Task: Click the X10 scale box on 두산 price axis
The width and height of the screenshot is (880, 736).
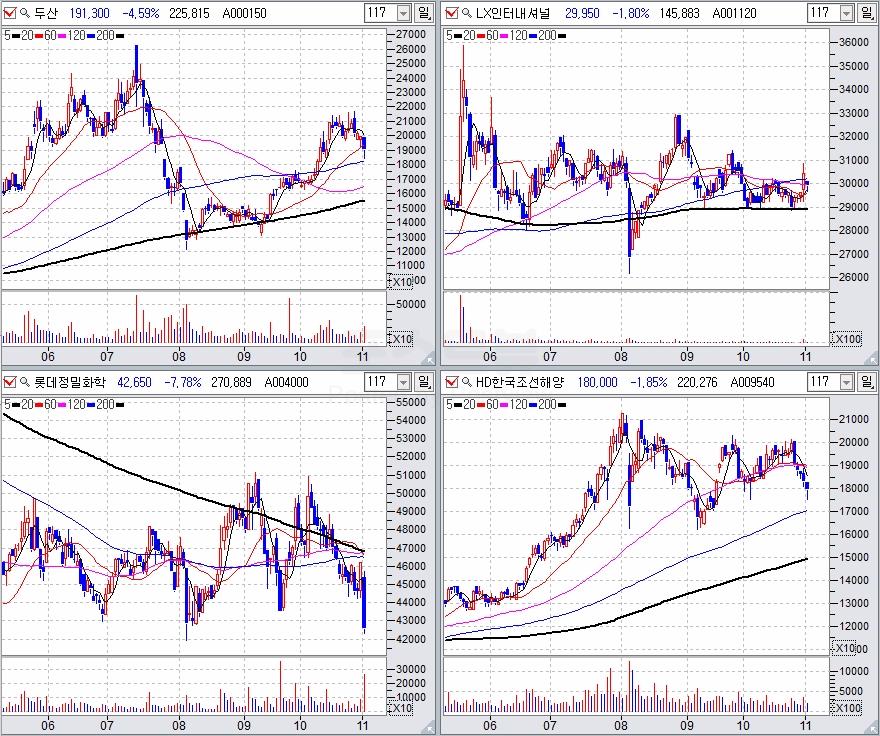Action: pyautogui.click(x=401, y=280)
